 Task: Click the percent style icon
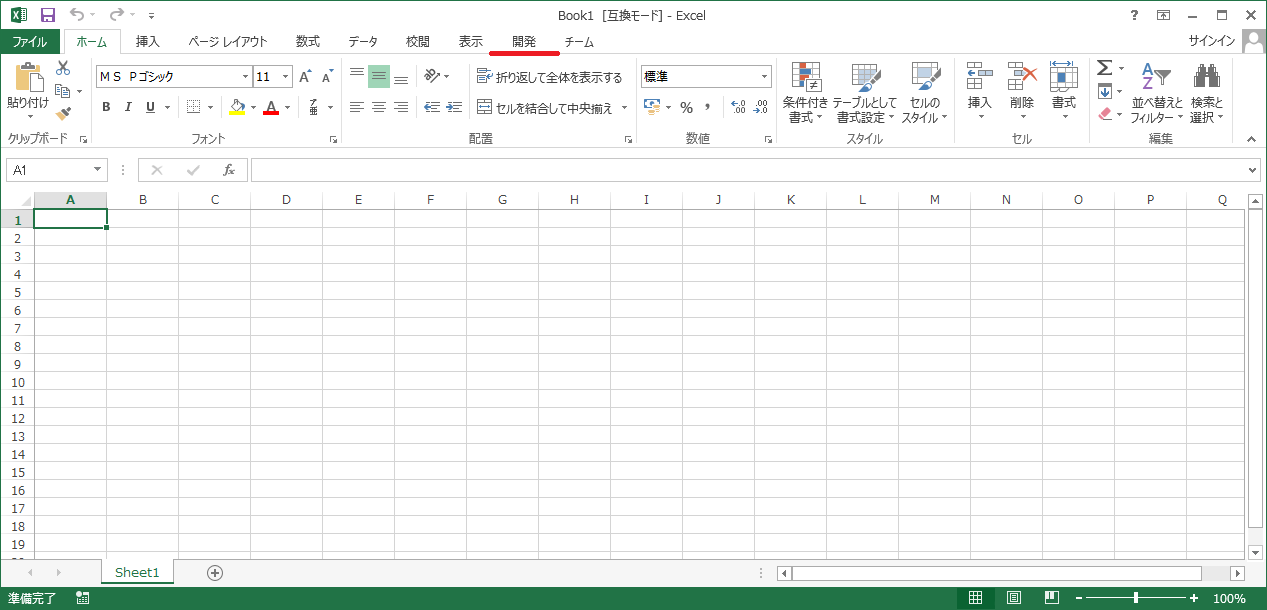(x=686, y=107)
